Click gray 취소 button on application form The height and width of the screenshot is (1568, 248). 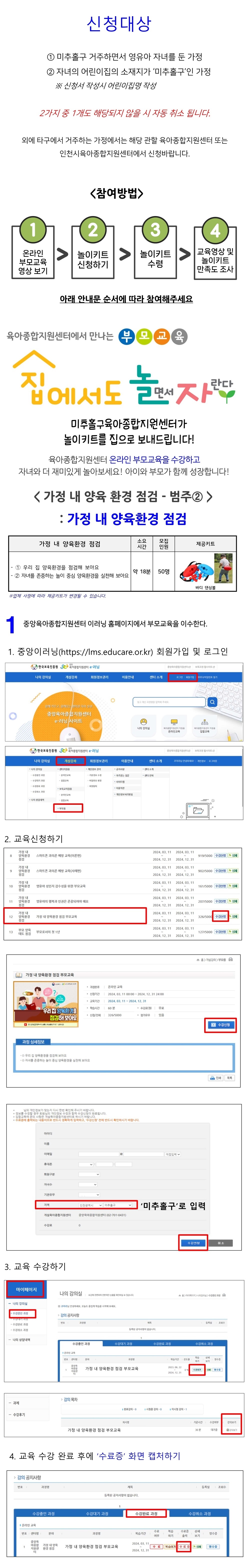click(220, 1242)
